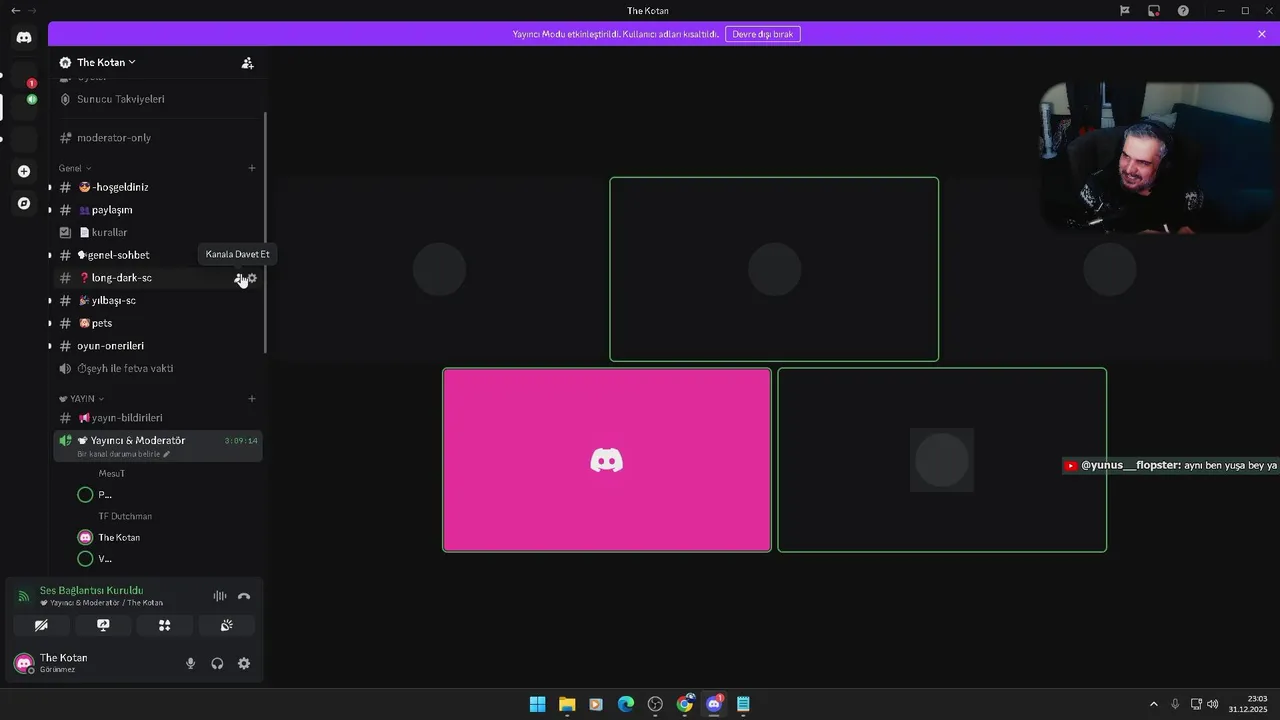This screenshot has height=720, width=1280.
Task: Click the Add a Server plus icon
Action: [x=24, y=171]
